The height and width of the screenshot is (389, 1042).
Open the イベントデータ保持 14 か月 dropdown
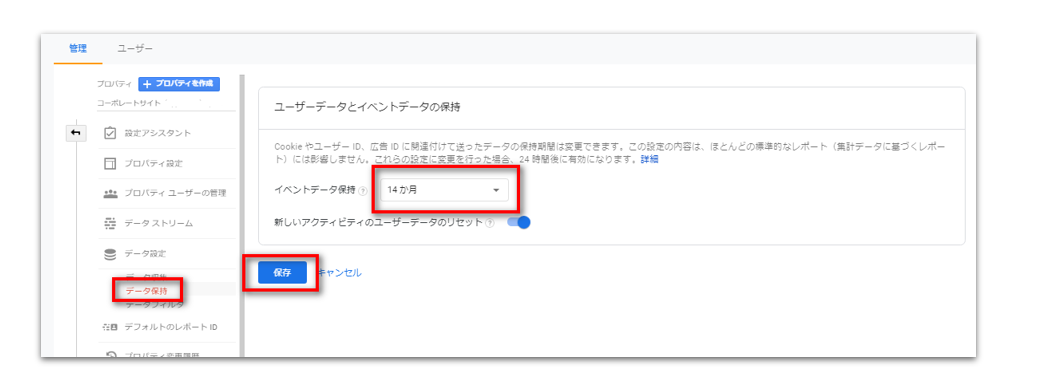(x=445, y=190)
